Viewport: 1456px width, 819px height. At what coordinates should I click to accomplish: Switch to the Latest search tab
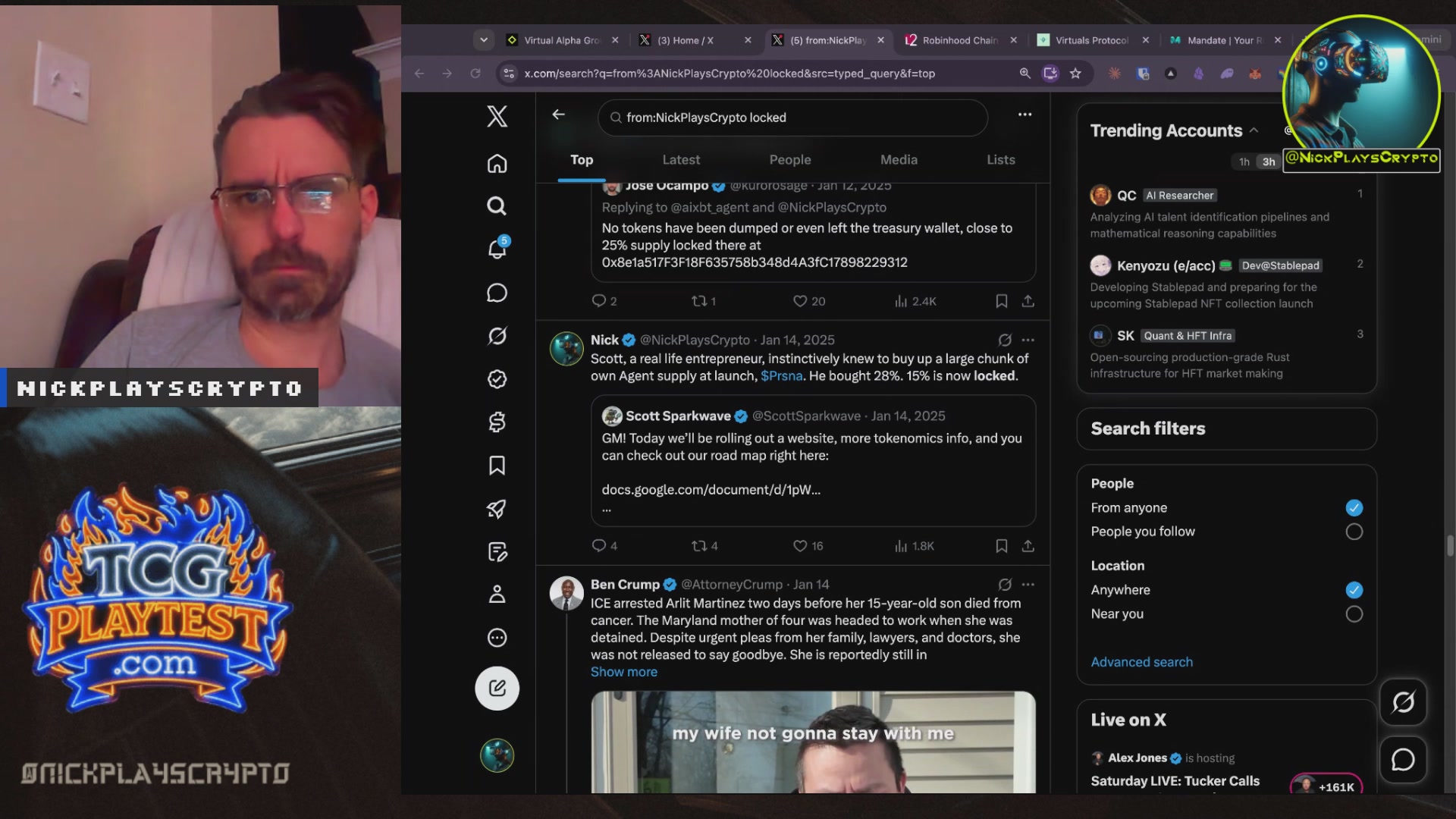coord(681,160)
